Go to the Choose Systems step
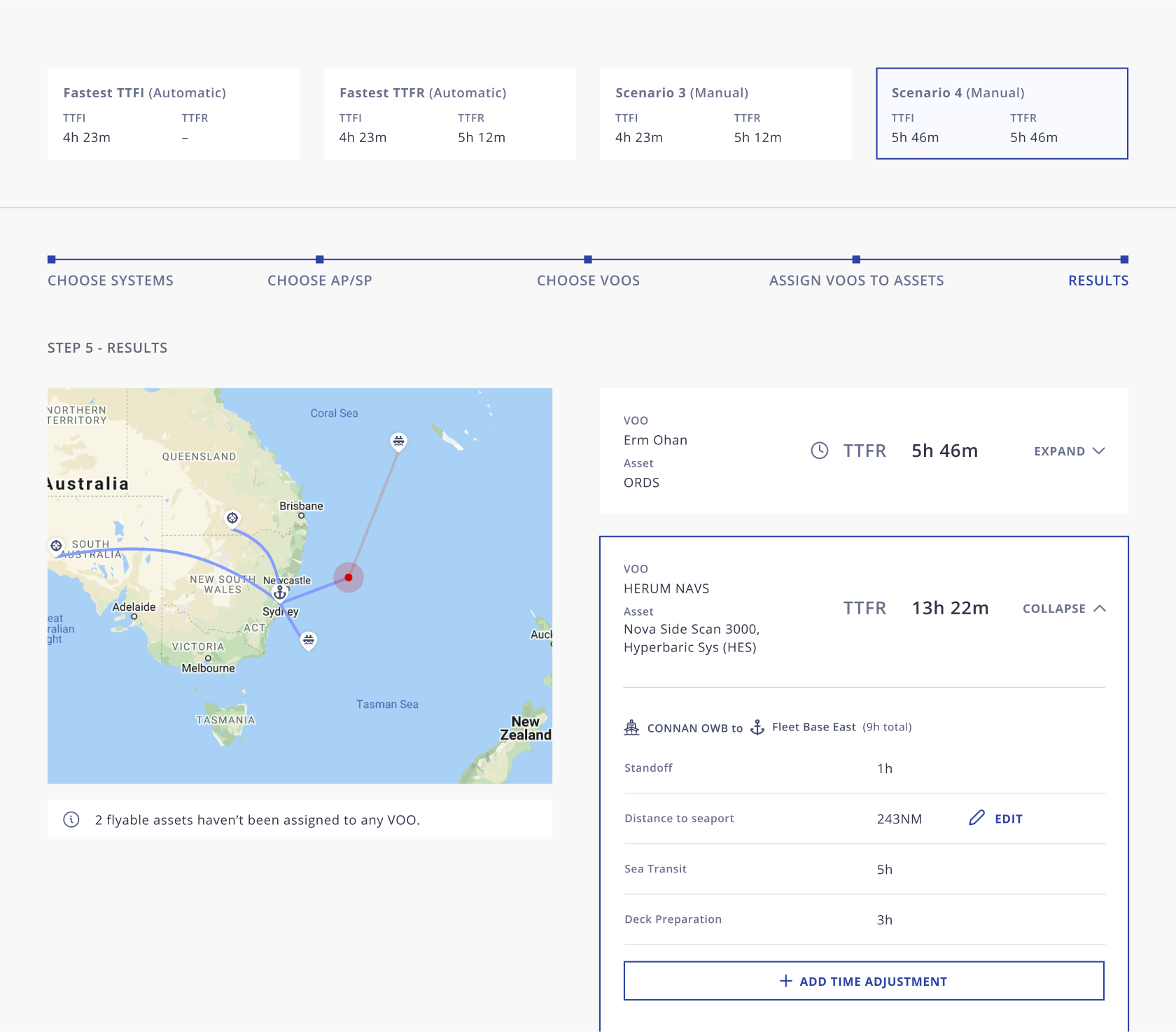Viewport: 1176px width, 1032px height. pos(111,281)
